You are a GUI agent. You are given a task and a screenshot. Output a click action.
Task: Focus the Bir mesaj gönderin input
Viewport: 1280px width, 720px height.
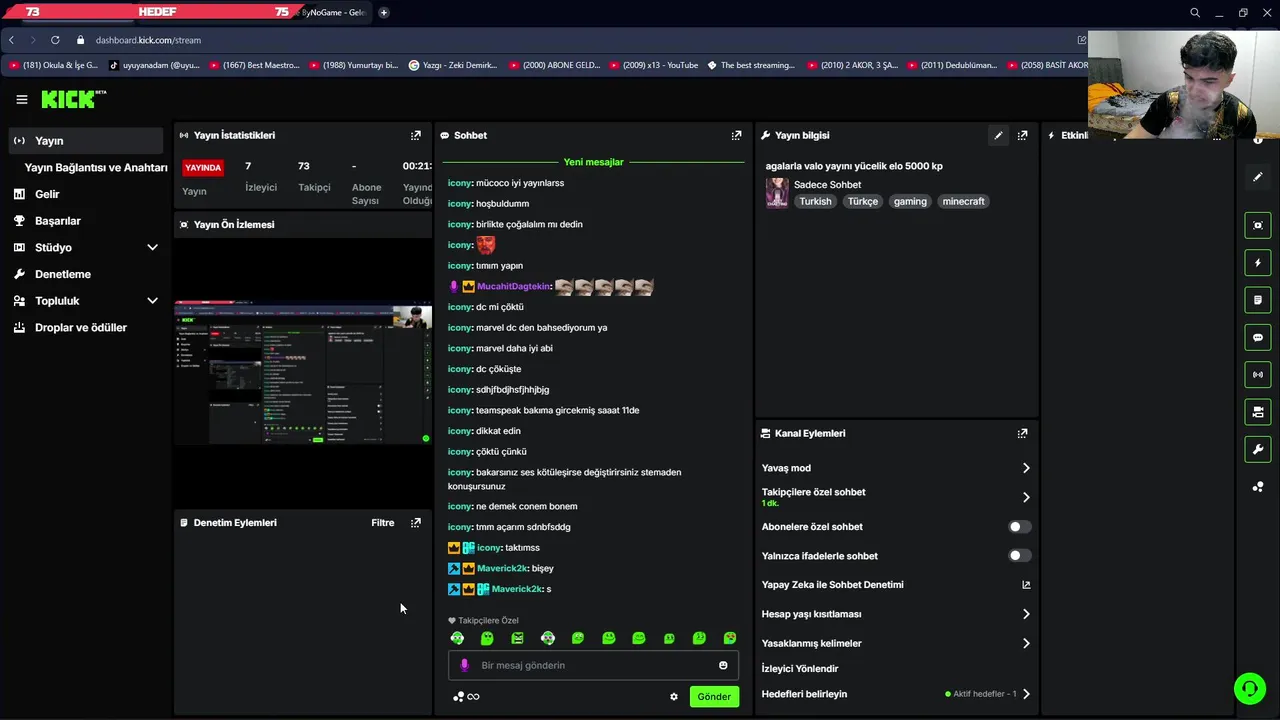[x=593, y=665]
